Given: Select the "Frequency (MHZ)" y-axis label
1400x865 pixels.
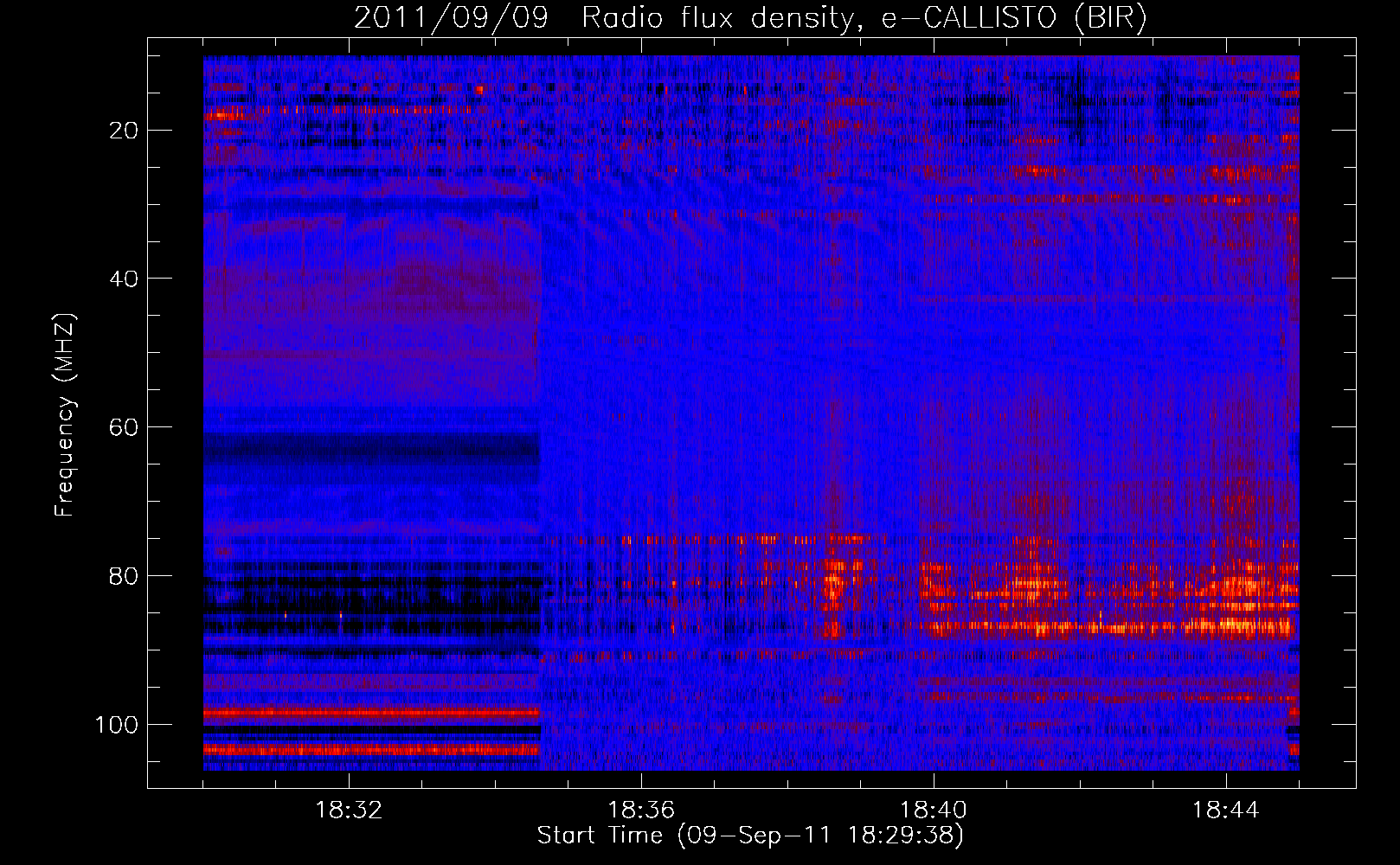Looking at the screenshot, I should point(65,415).
